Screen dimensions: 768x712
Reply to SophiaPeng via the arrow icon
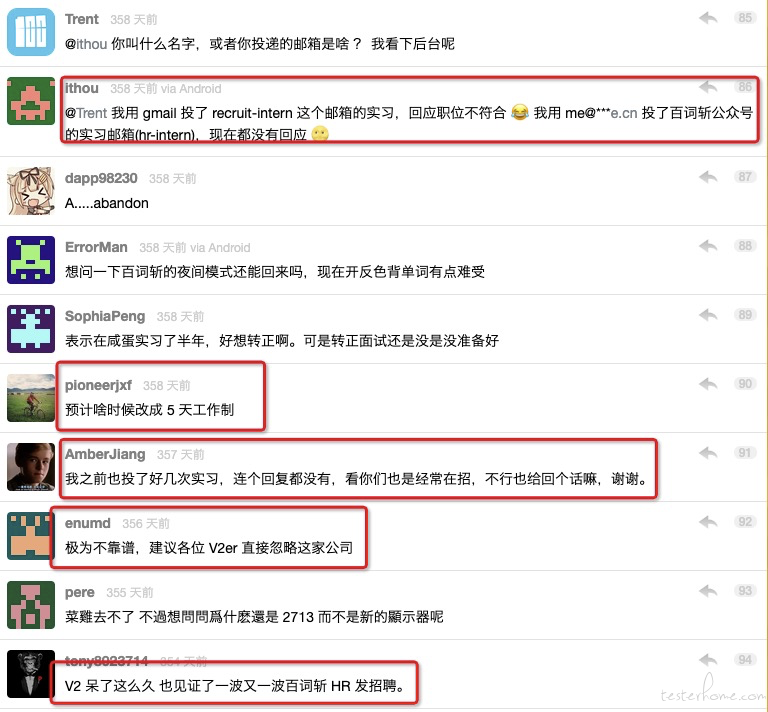point(708,315)
